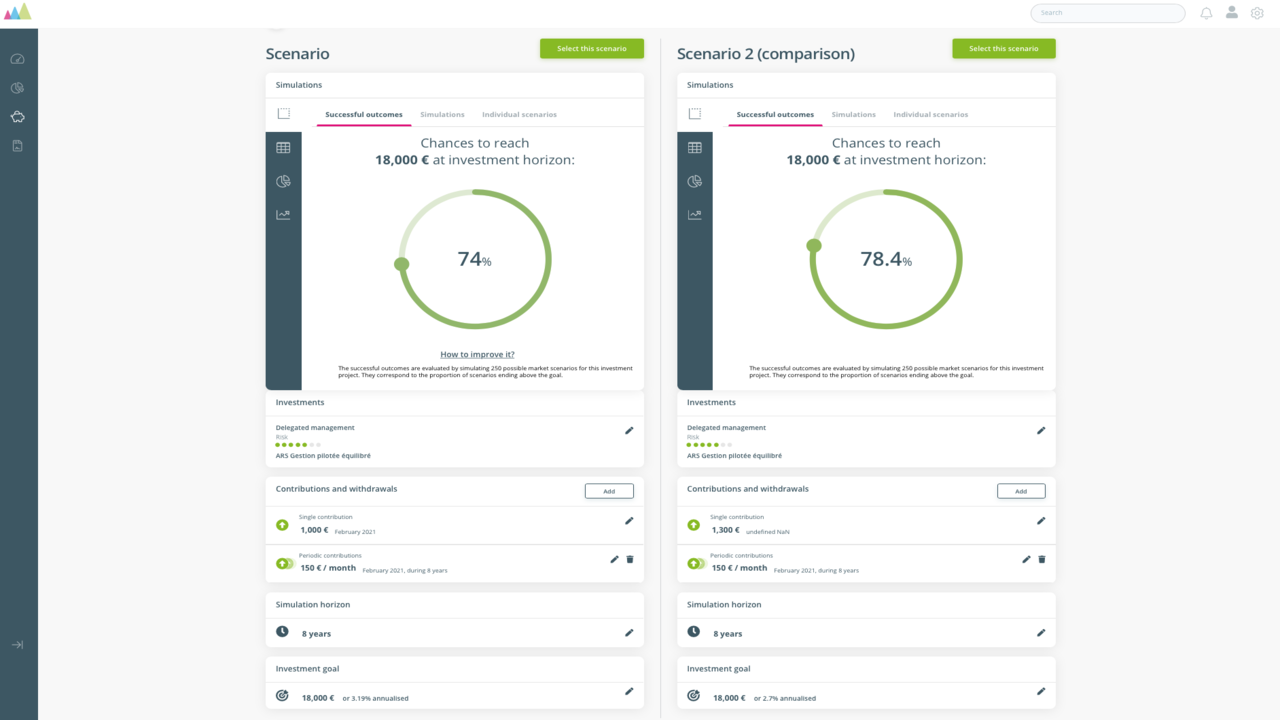
Task: Delete Scenario 2 periodic contribution of 150 €
Action: 1041,559
